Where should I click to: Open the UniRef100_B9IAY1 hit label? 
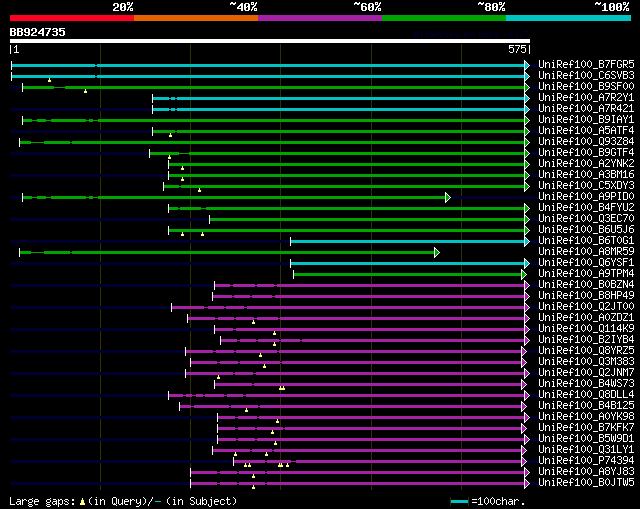coord(586,120)
